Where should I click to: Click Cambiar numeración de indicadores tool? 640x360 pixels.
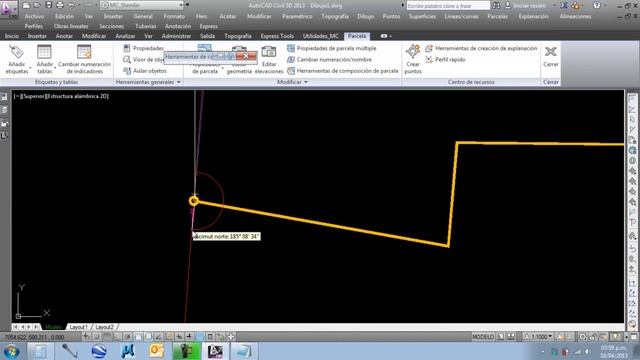[84, 59]
